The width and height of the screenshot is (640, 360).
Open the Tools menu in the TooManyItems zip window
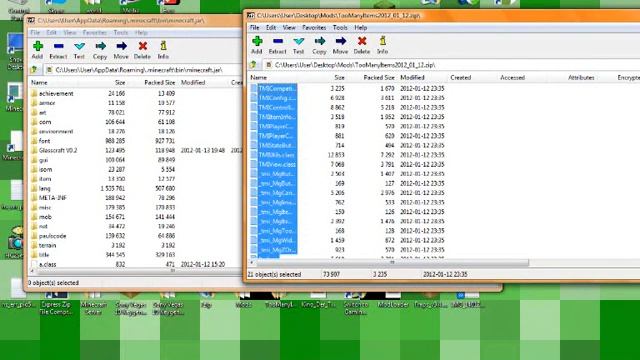[340, 28]
